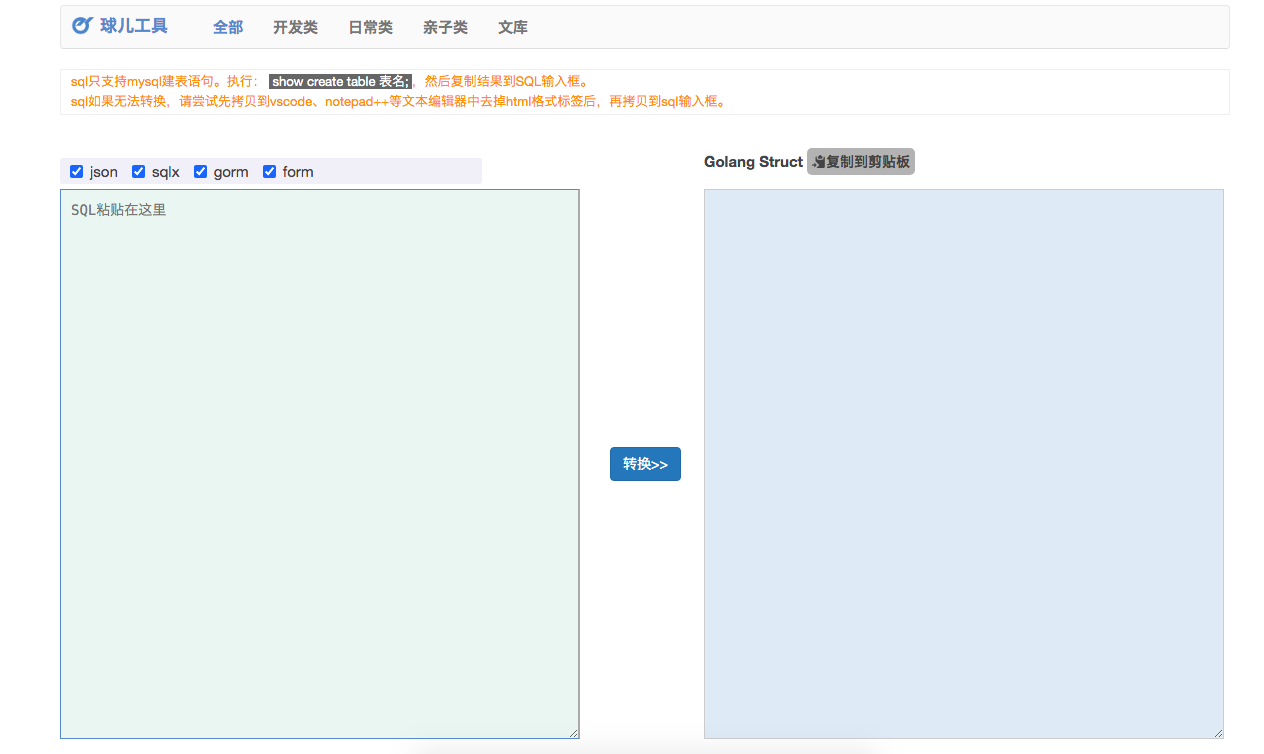The height and width of the screenshot is (754, 1264).
Task: Grab the output textarea resize handle
Action: 1217,732
